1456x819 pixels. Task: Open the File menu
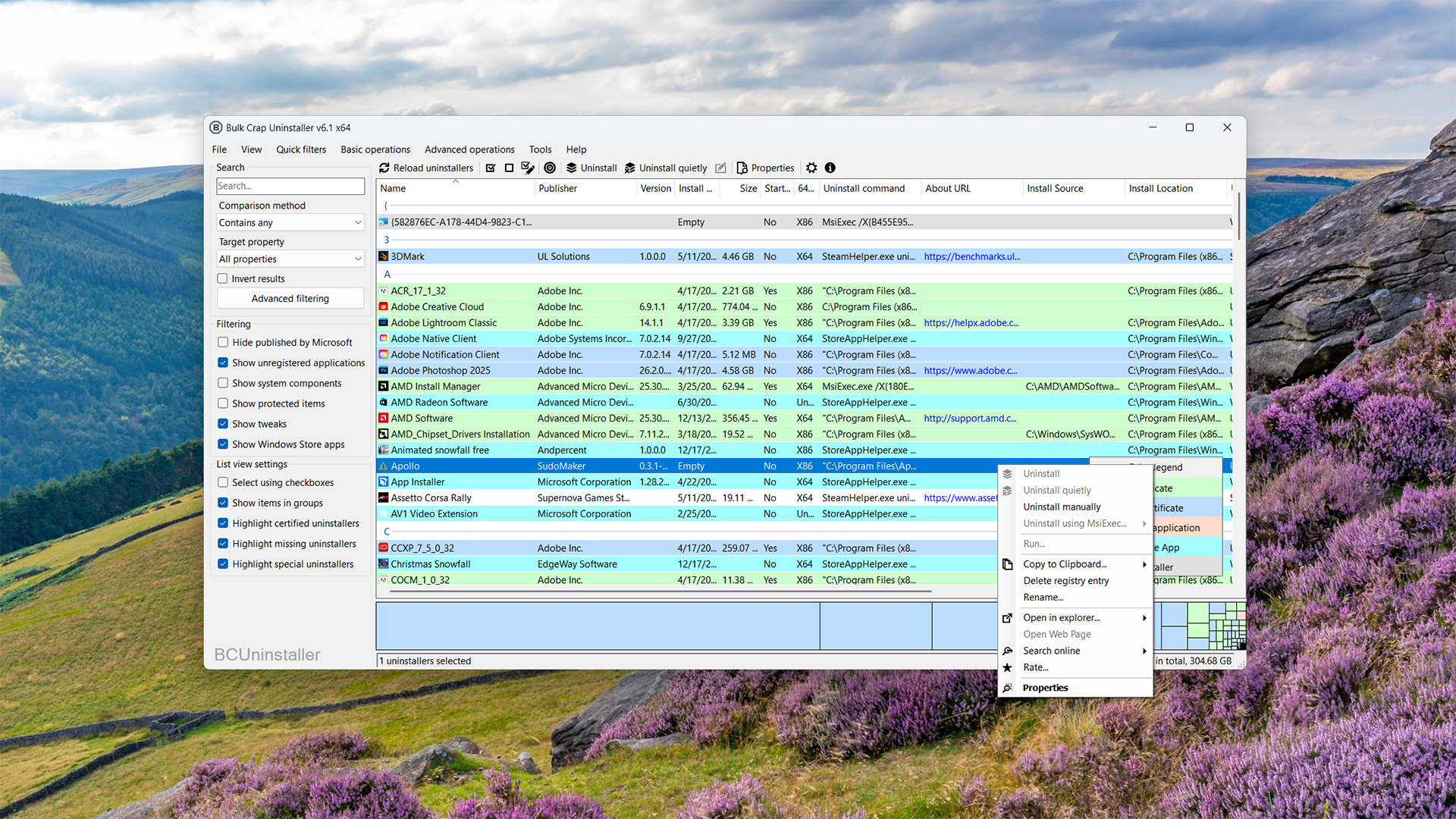click(219, 149)
